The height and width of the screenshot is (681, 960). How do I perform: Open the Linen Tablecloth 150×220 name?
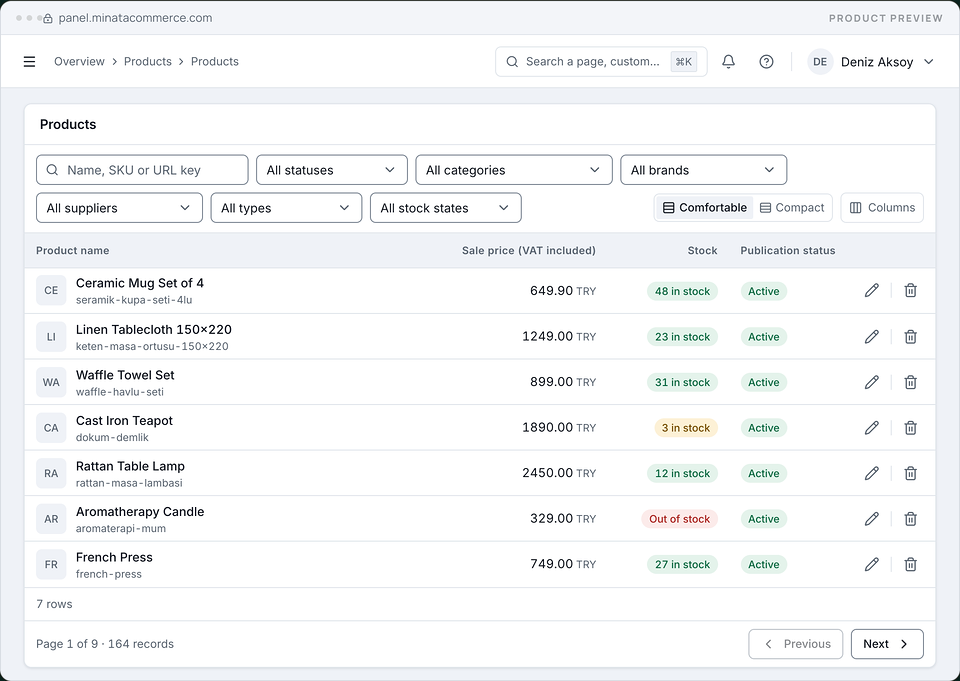click(154, 329)
